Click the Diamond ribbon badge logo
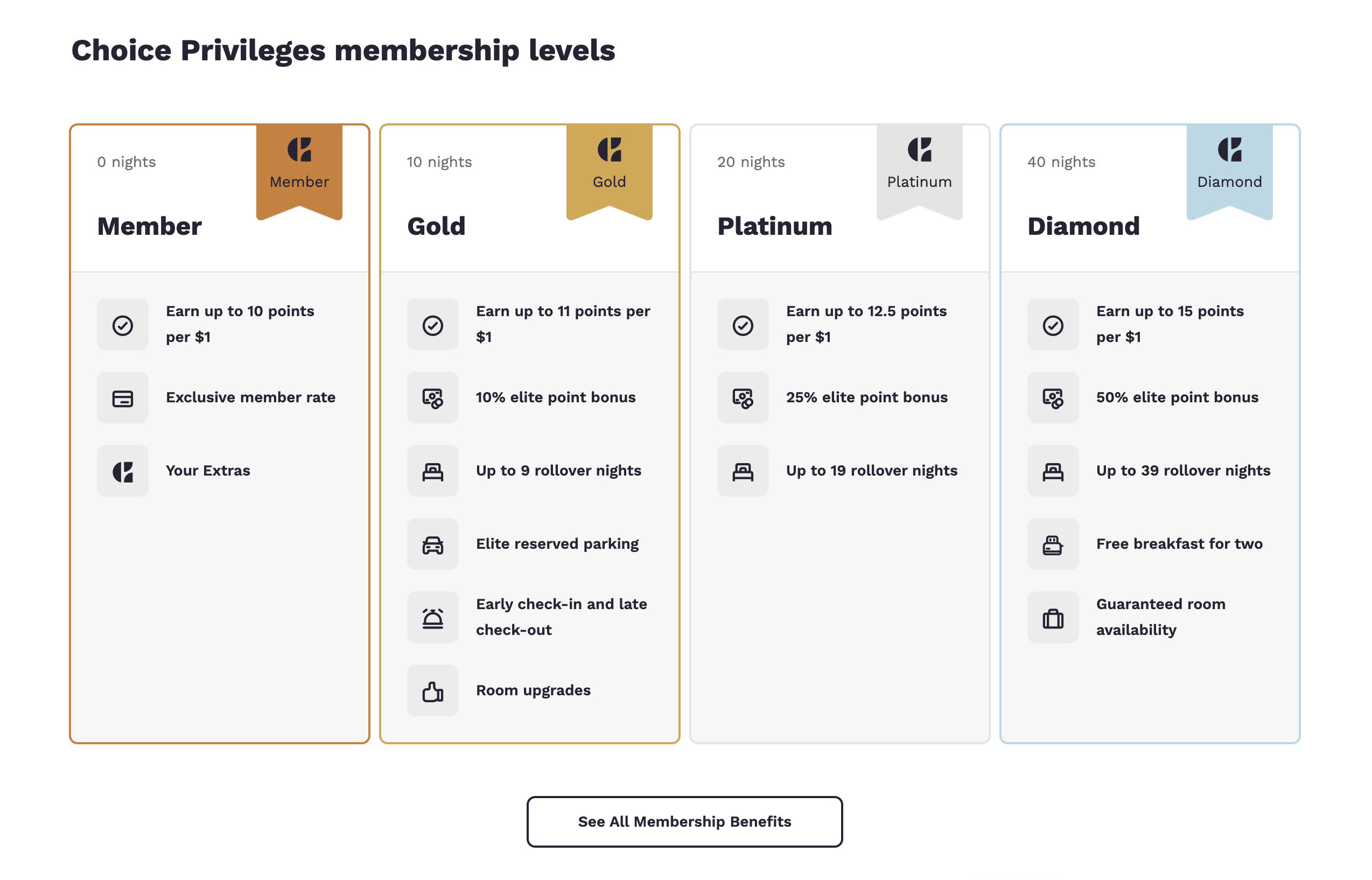This screenshot has width=1372, height=880. tap(1230, 150)
